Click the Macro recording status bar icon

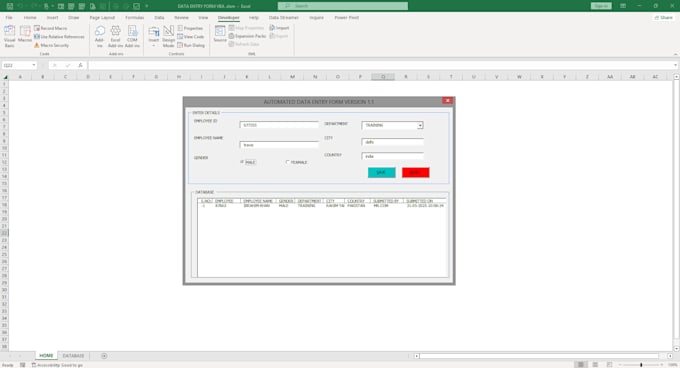click(23, 365)
